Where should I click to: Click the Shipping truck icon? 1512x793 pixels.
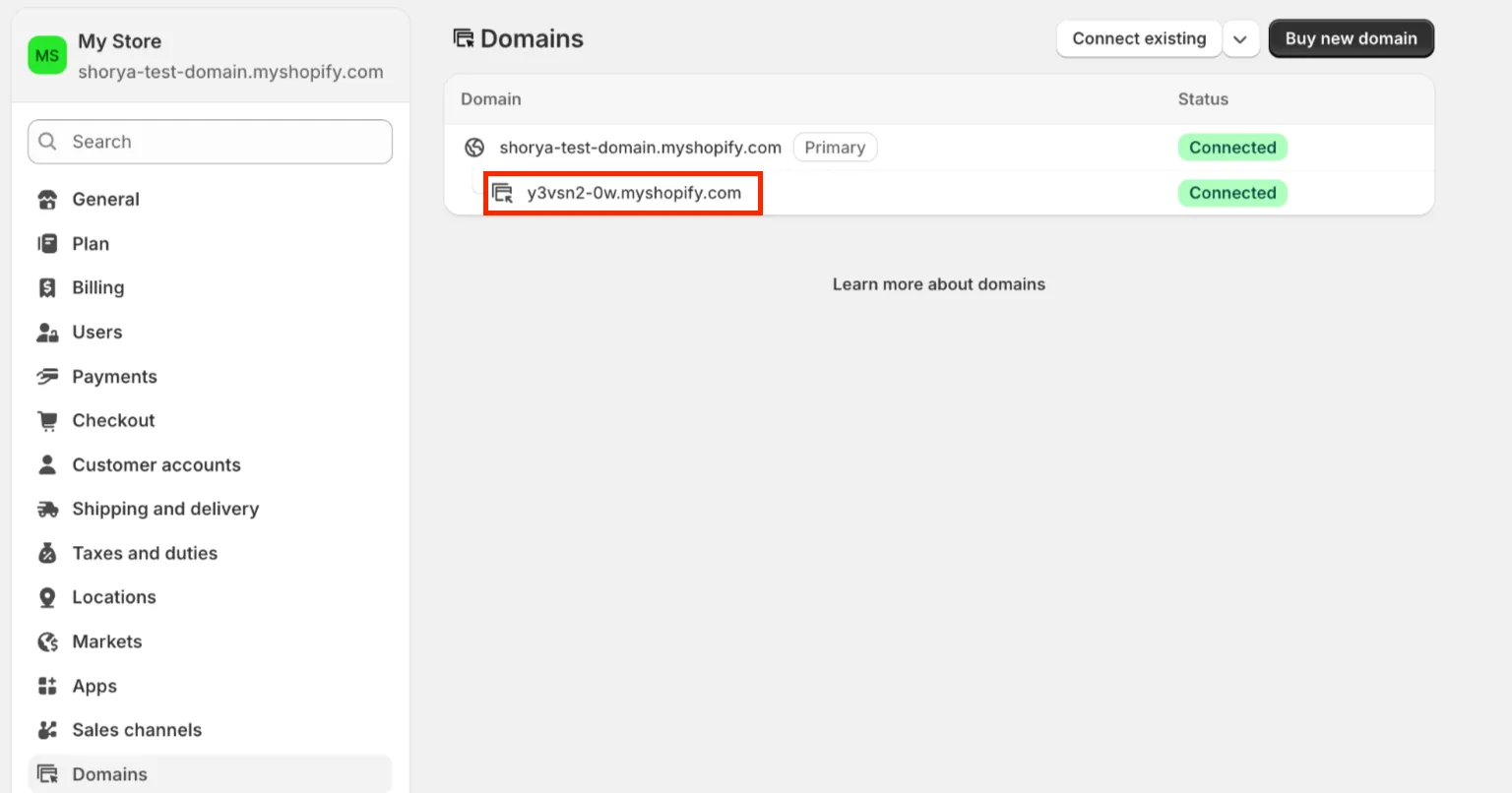47,510
